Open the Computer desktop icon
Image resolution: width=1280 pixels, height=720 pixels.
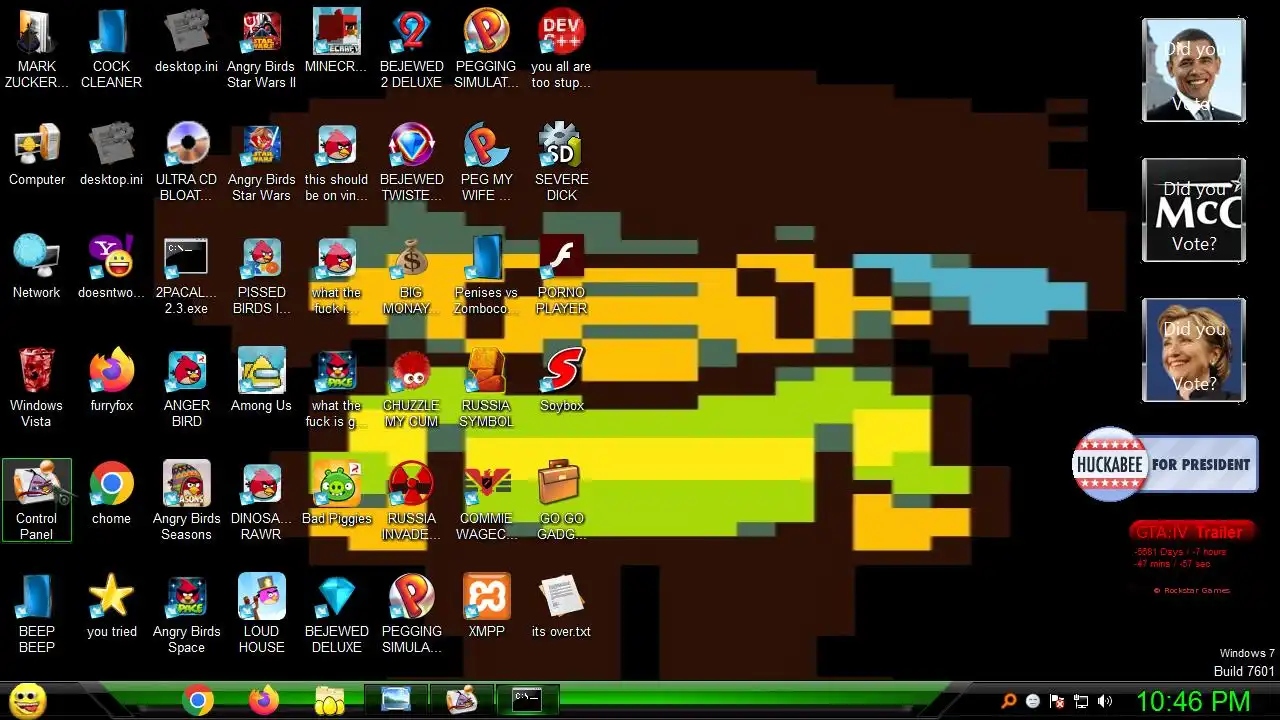point(37,155)
